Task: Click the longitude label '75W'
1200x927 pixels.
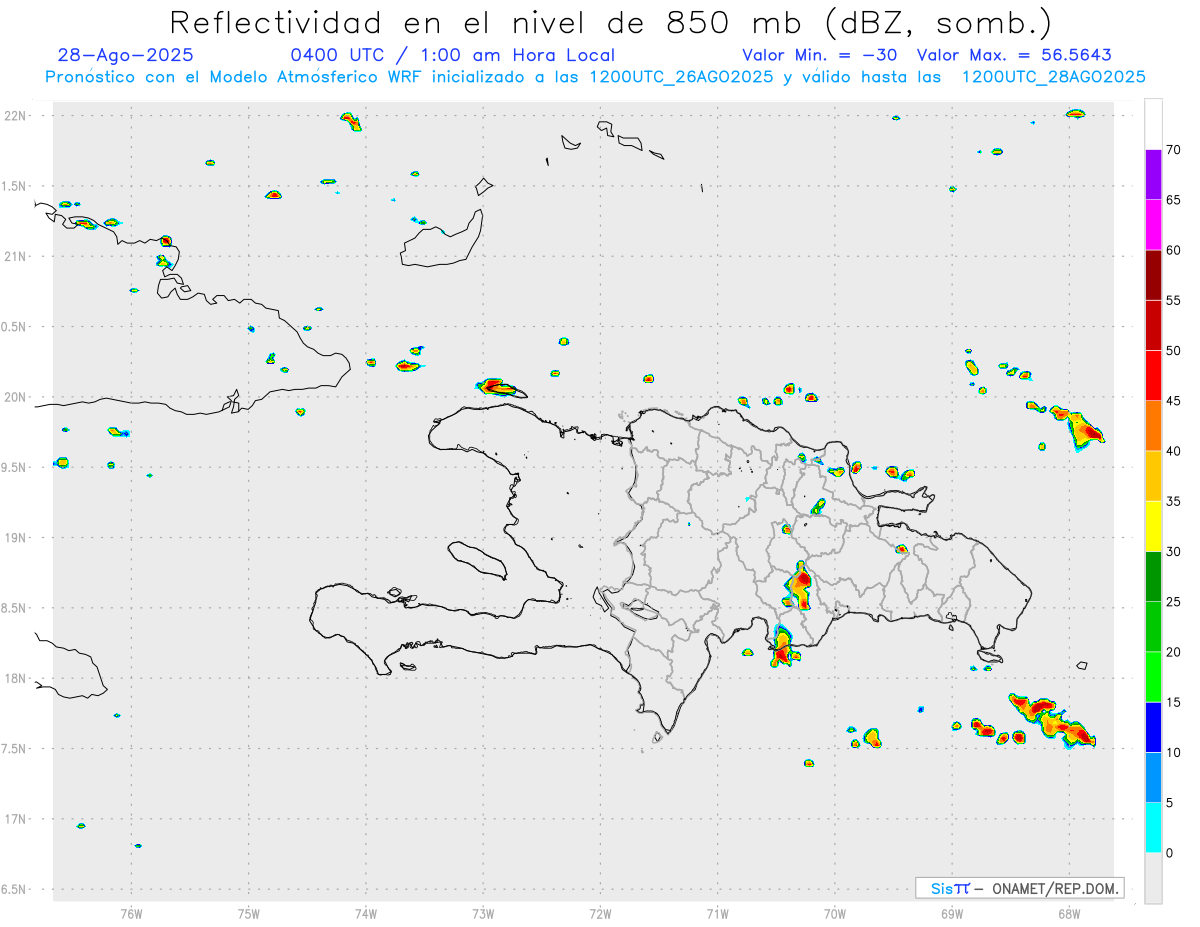Action: (x=249, y=913)
